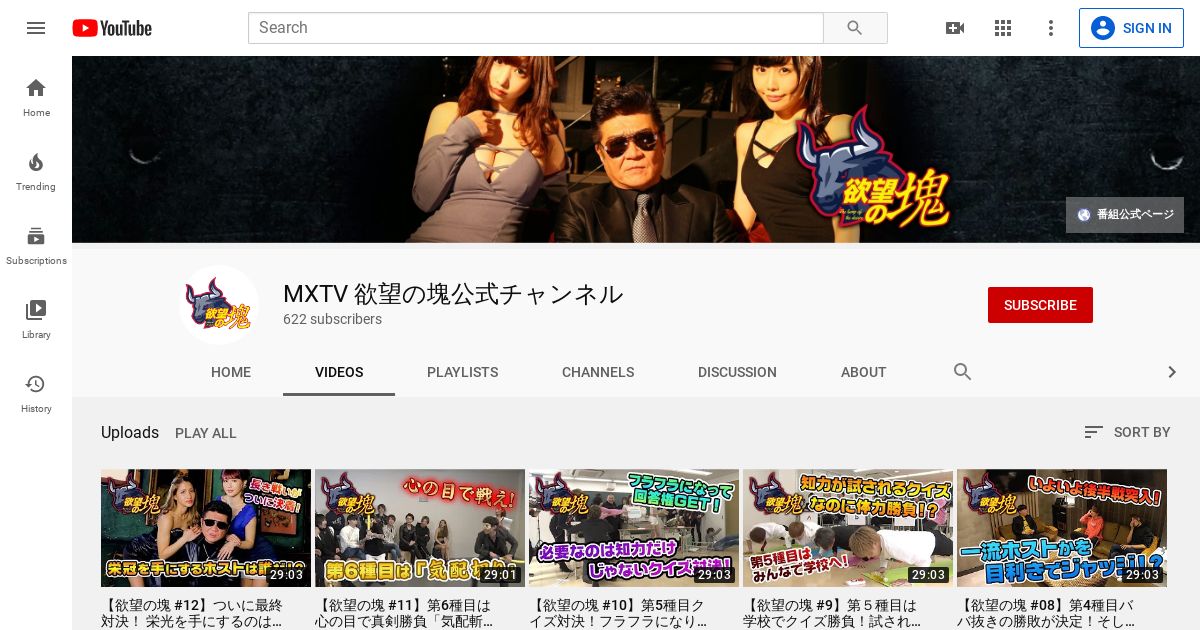Open Trending in sidebar

(36, 172)
